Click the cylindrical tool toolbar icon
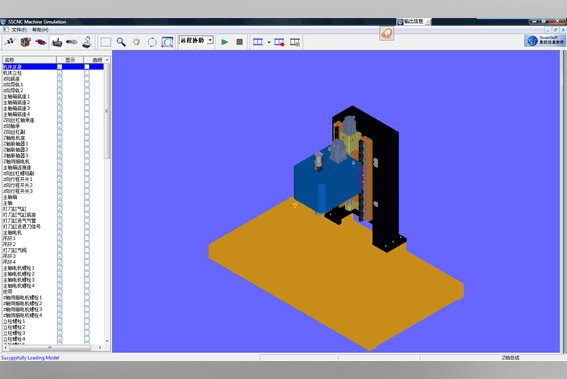567x379 pixels. [x=72, y=42]
